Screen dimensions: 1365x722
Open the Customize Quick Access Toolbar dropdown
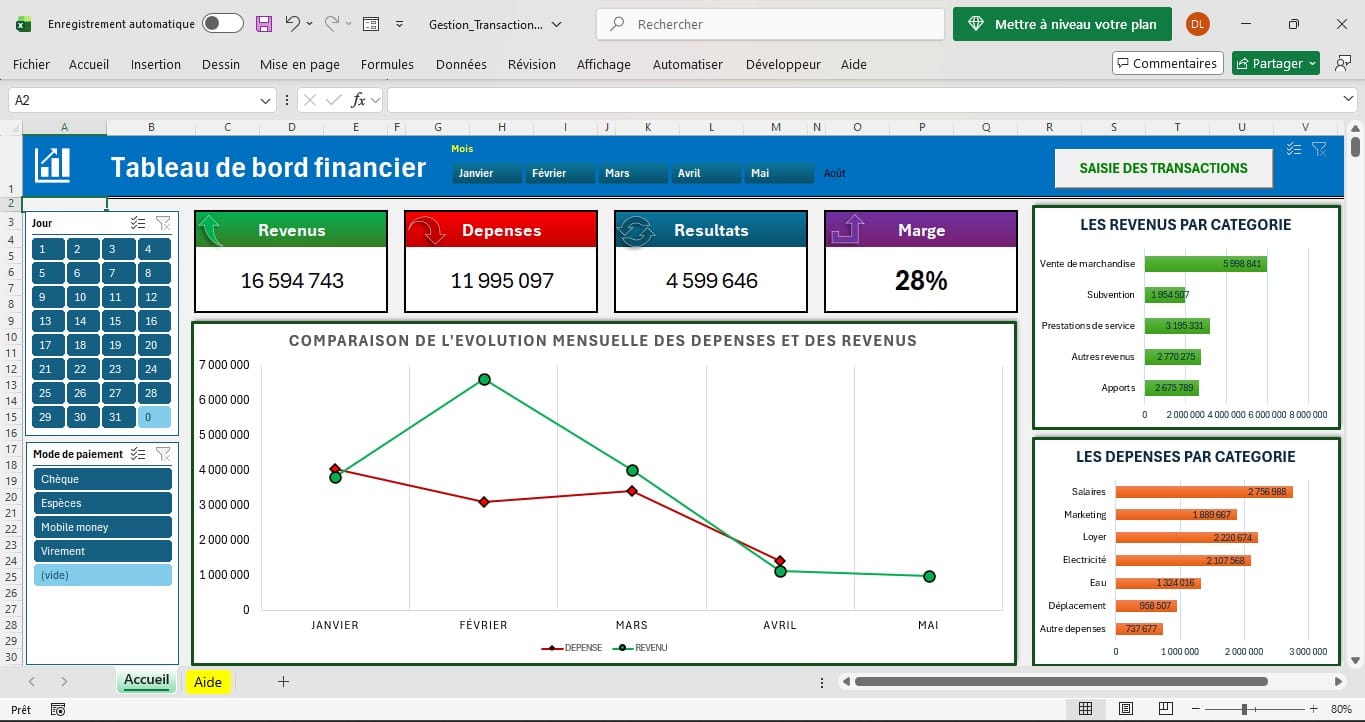[399, 24]
